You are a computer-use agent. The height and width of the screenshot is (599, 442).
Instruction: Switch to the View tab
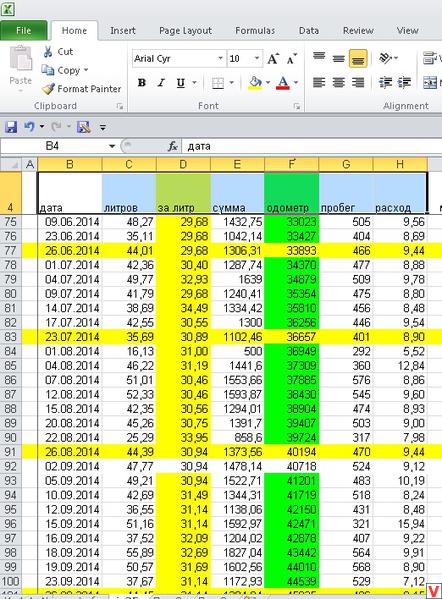pyautogui.click(x=407, y=31)
